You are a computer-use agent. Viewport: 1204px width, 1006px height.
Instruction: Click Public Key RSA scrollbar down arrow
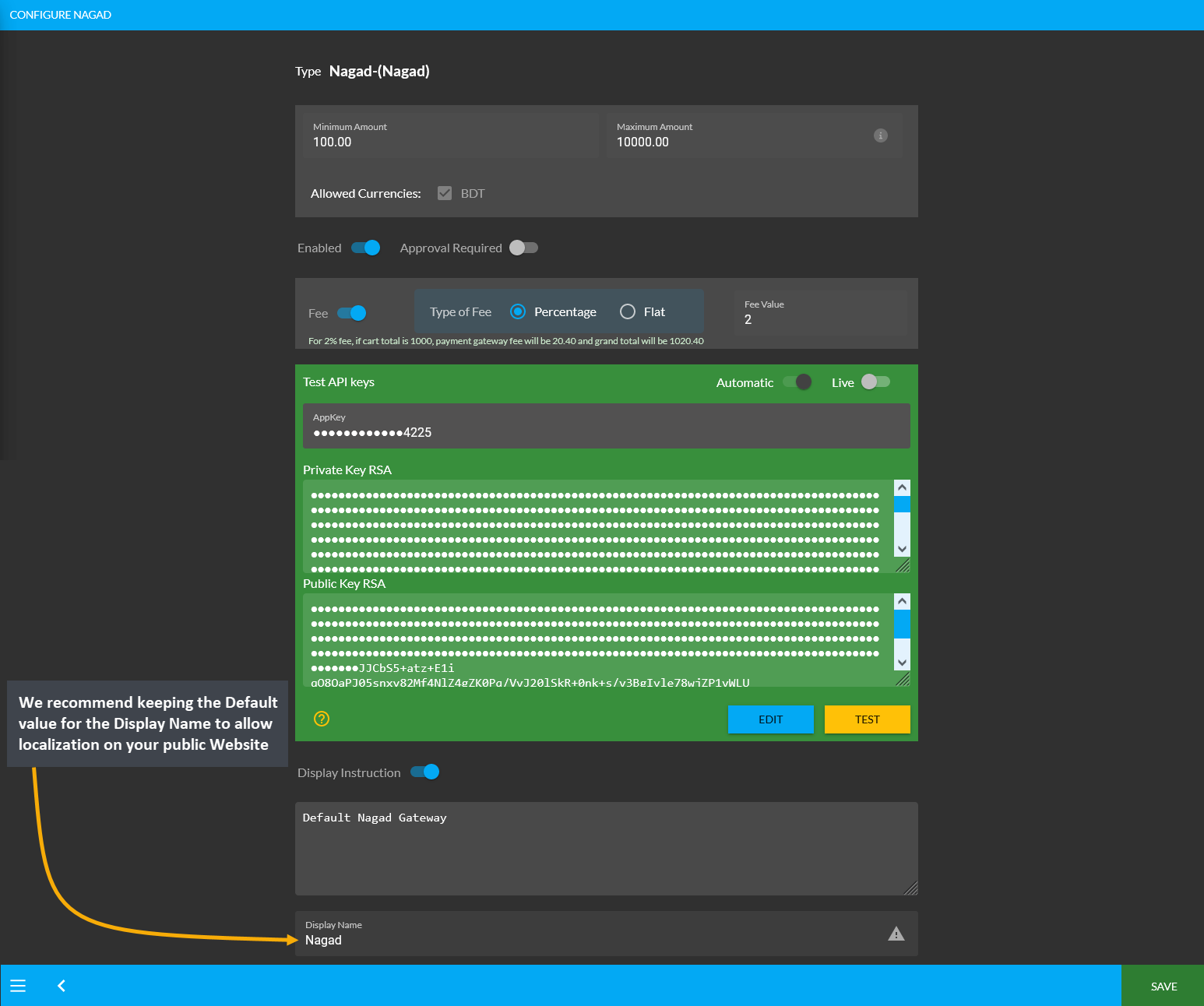click(x=902, y=663)
